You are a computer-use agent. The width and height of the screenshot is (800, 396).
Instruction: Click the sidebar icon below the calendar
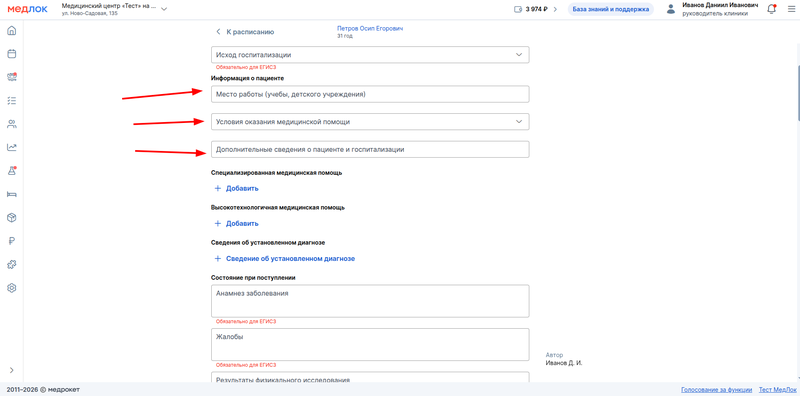[12, 77]
